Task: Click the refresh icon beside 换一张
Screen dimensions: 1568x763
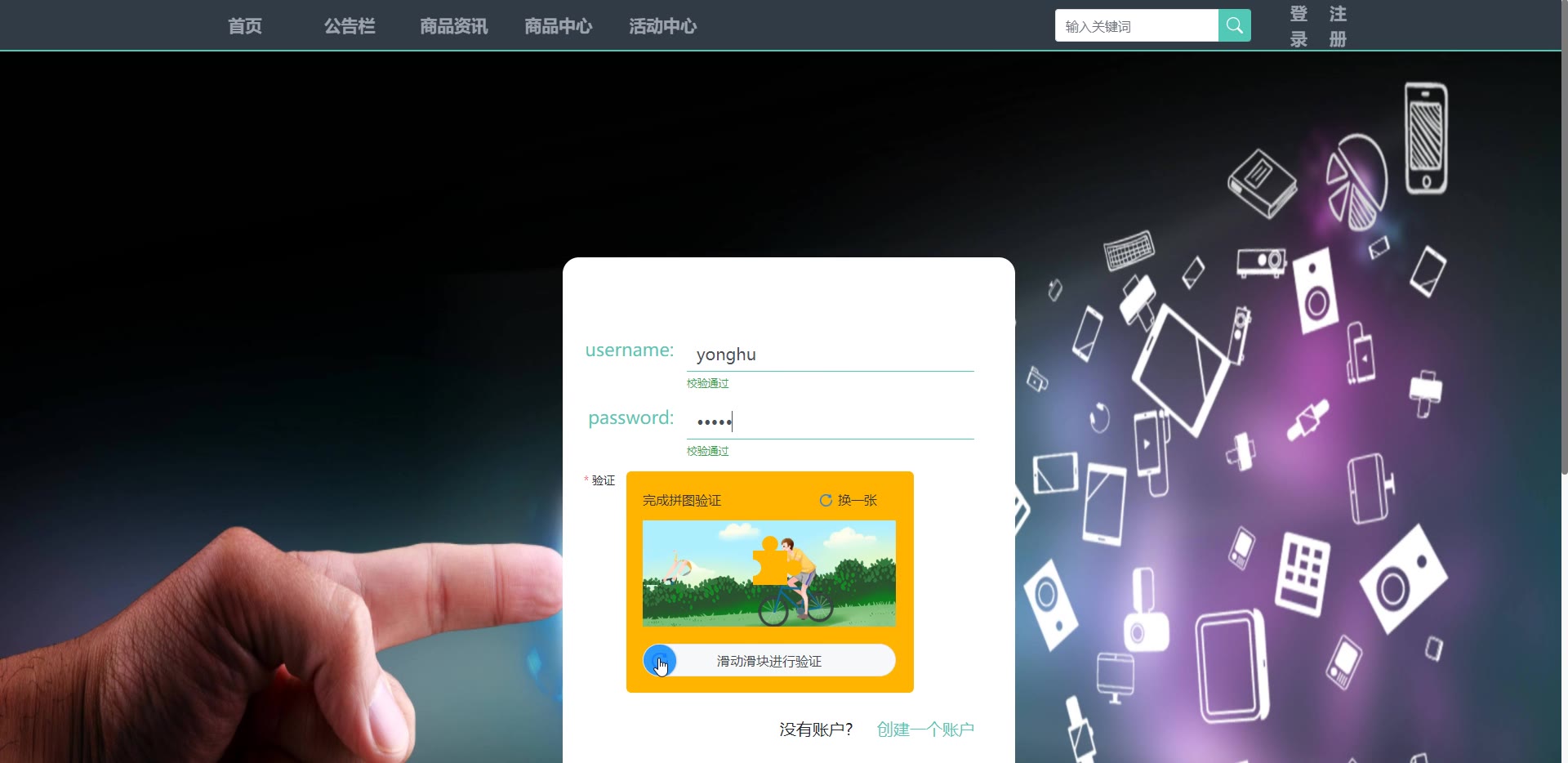Action: pos(826,500)
